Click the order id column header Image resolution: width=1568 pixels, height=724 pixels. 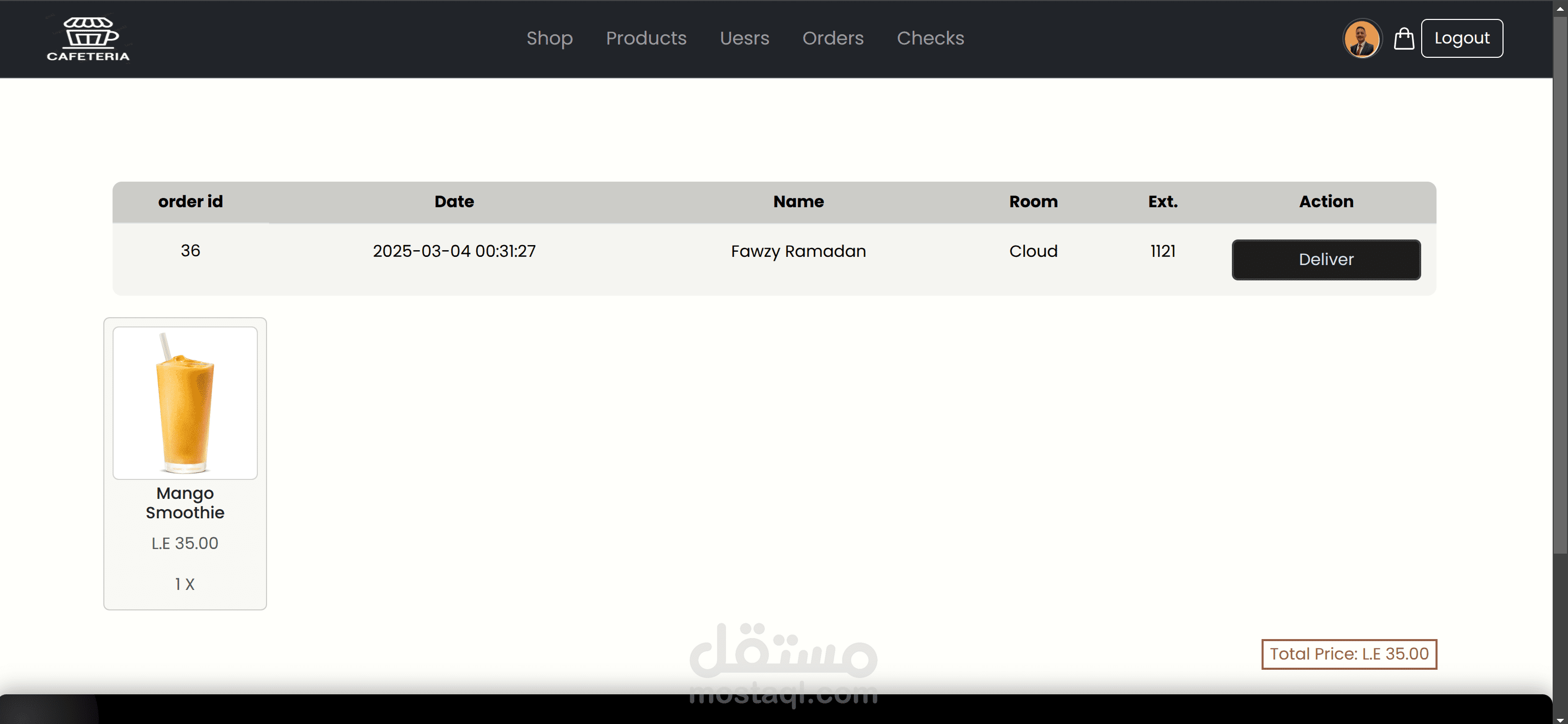click(190, 202)
